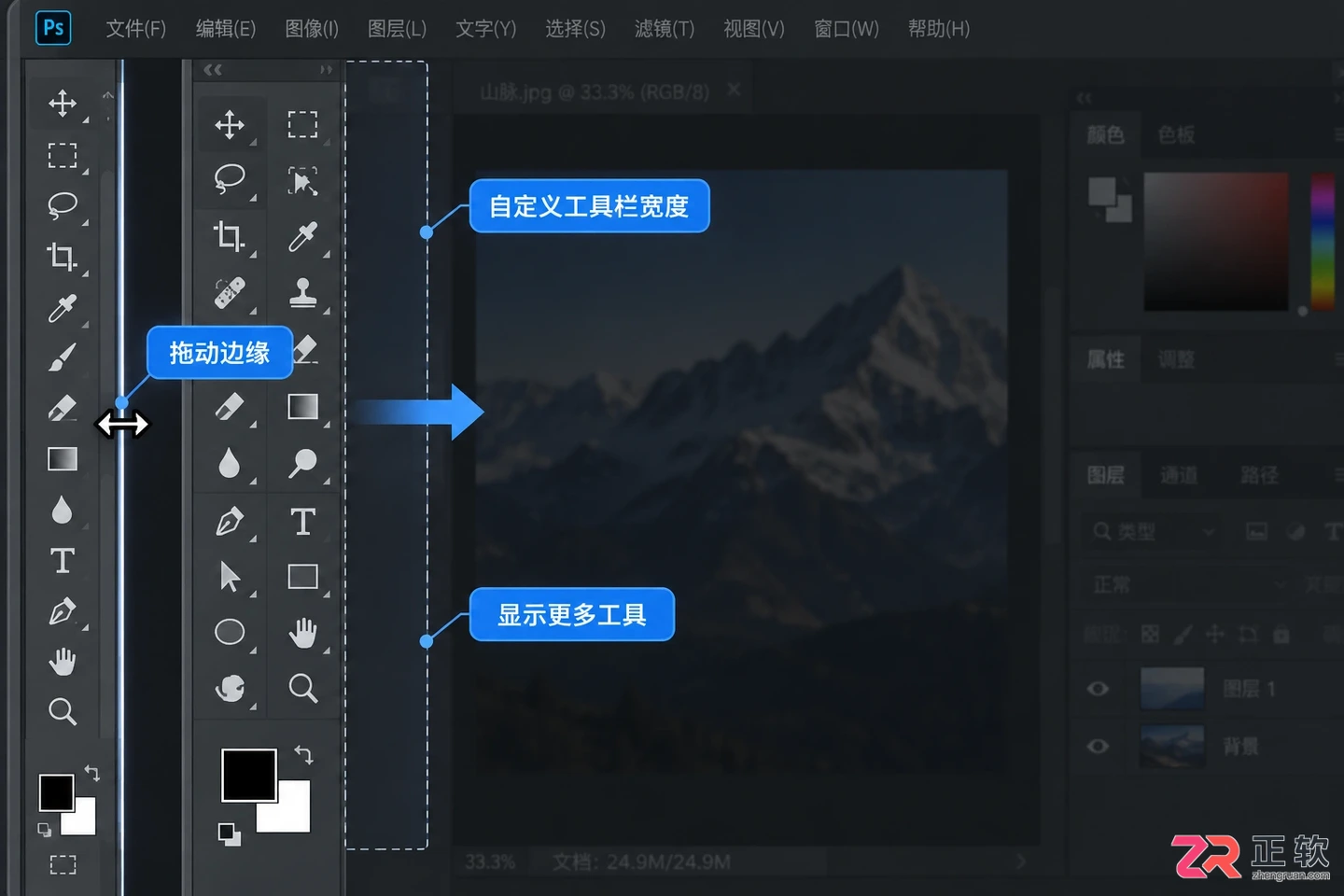Viewport: 1344px width, 896px height.
Task: Click globe-shaped tool beside two-column Zoom tool
Action: [230, 689]
